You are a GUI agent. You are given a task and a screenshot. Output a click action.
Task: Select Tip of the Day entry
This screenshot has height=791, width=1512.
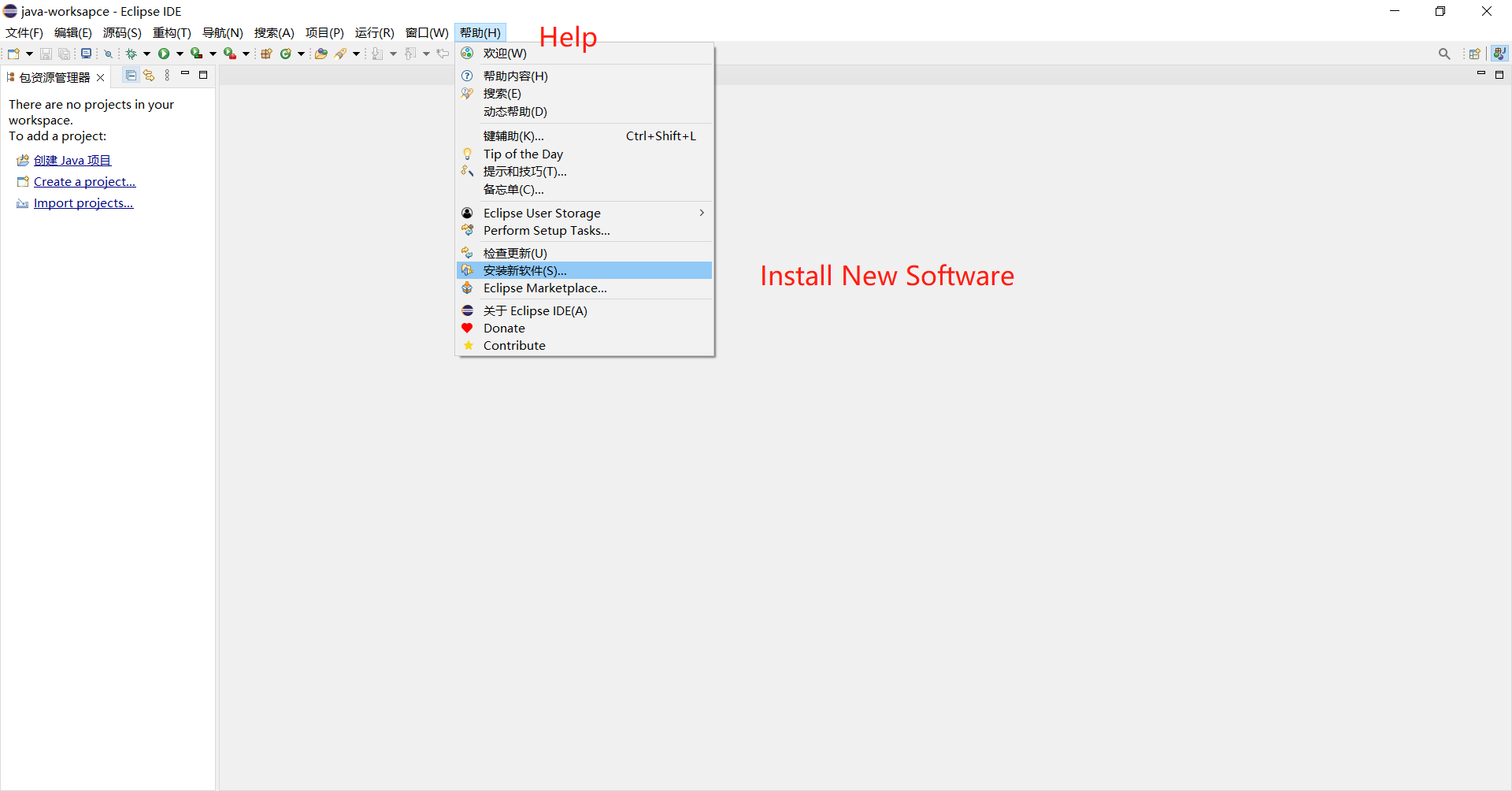[x=584, y=154]
